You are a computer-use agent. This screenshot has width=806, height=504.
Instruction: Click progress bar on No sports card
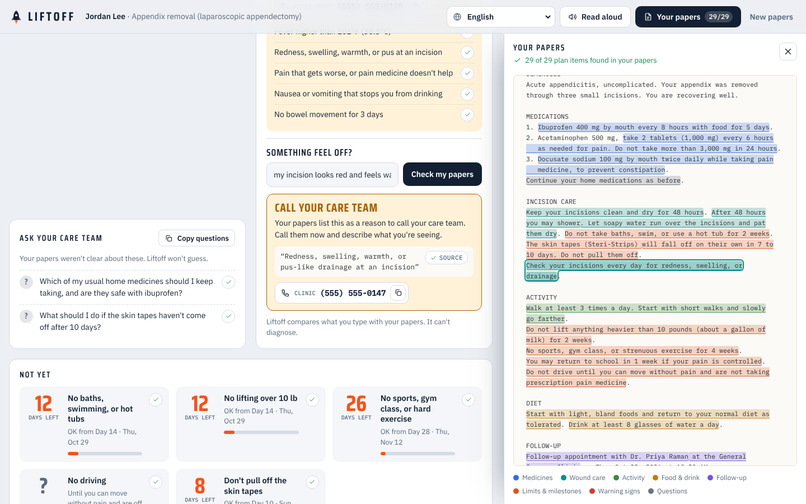pyautogui.click(x=417, y=454)
